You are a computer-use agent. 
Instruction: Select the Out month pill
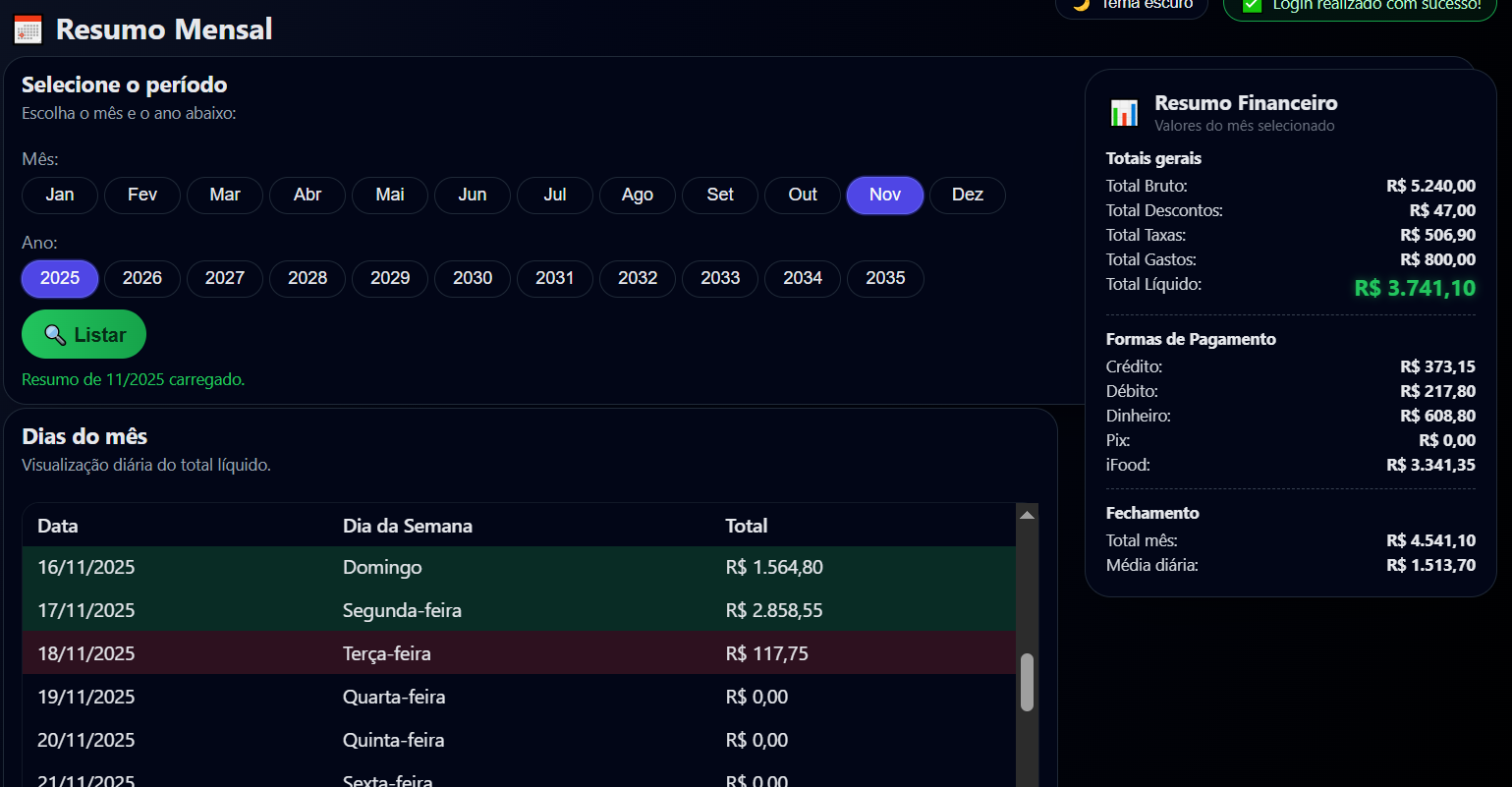pyautogui.click(x=802, y=195)
